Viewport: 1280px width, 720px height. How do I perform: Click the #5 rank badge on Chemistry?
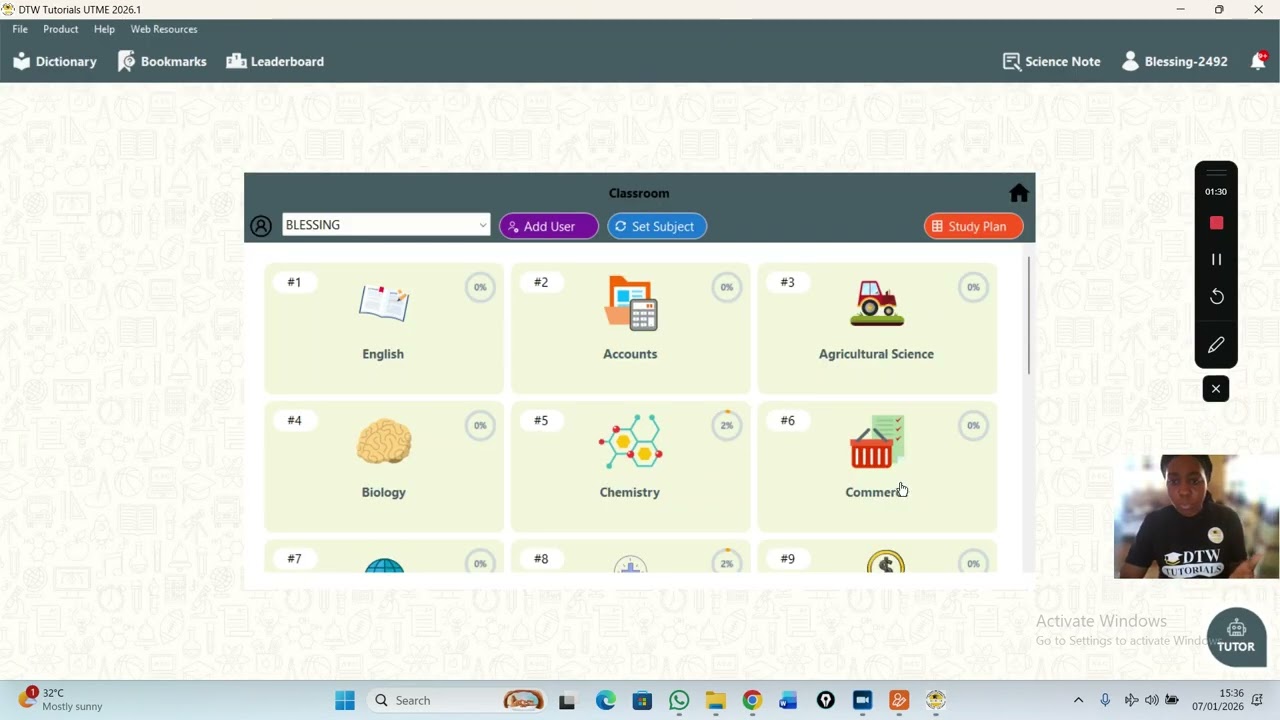541,420
